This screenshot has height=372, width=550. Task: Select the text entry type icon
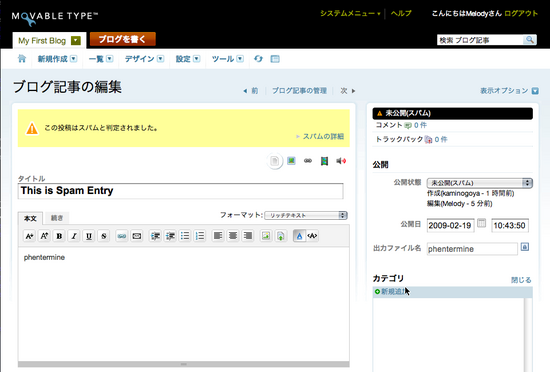coord(275,161)
